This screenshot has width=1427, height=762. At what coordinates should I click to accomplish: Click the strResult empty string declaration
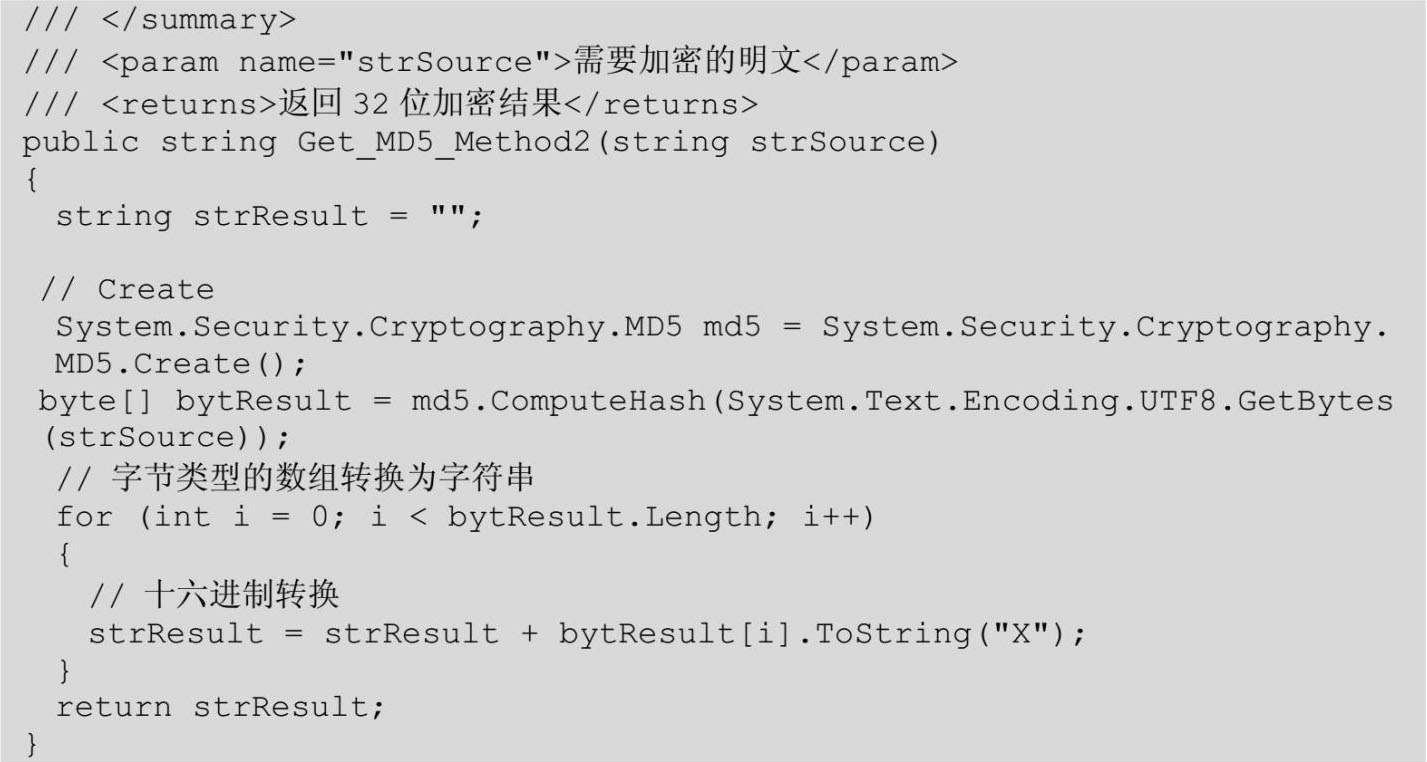269,216
